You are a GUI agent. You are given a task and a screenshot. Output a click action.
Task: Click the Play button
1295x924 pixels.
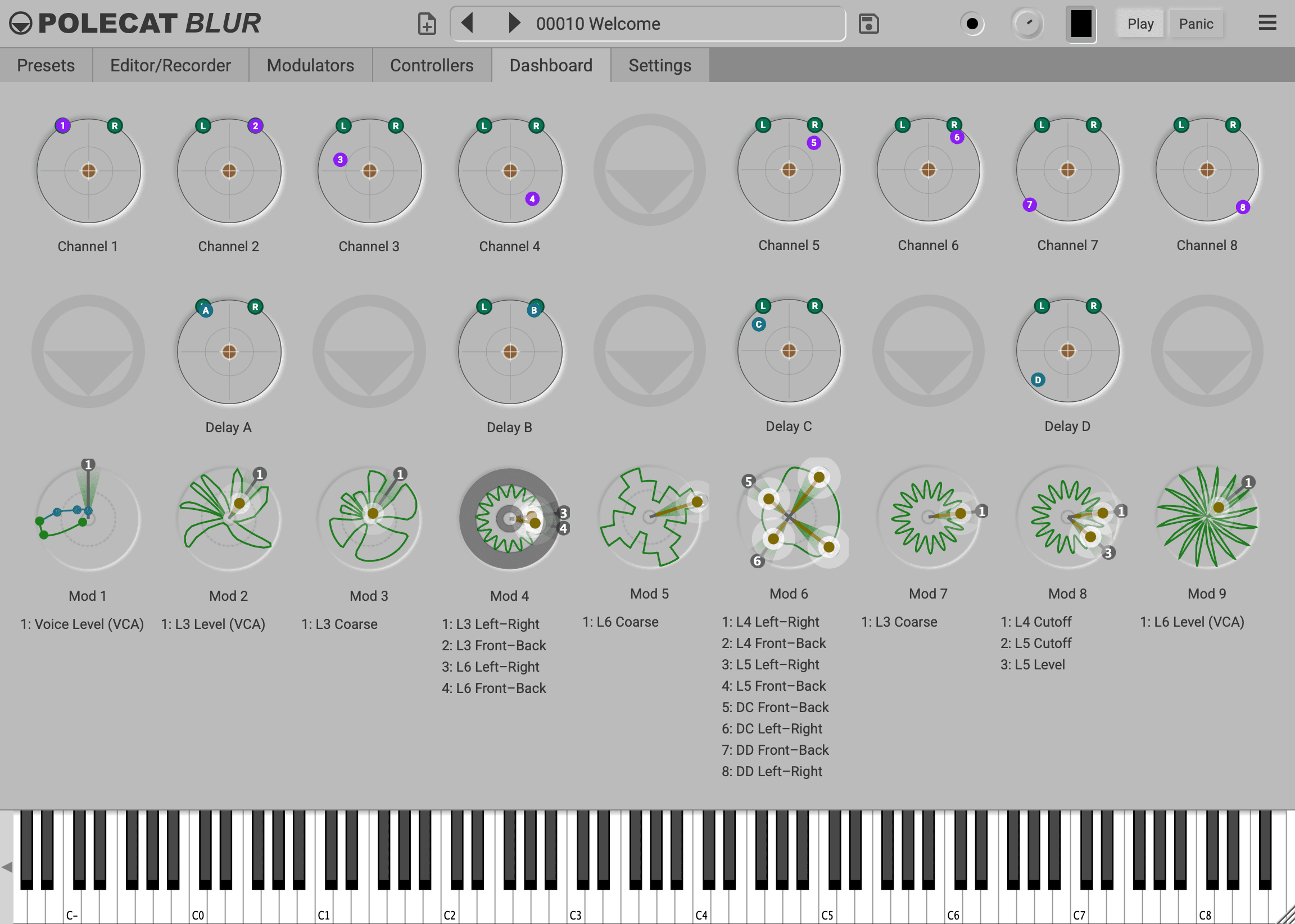[x=1140, y=24]
